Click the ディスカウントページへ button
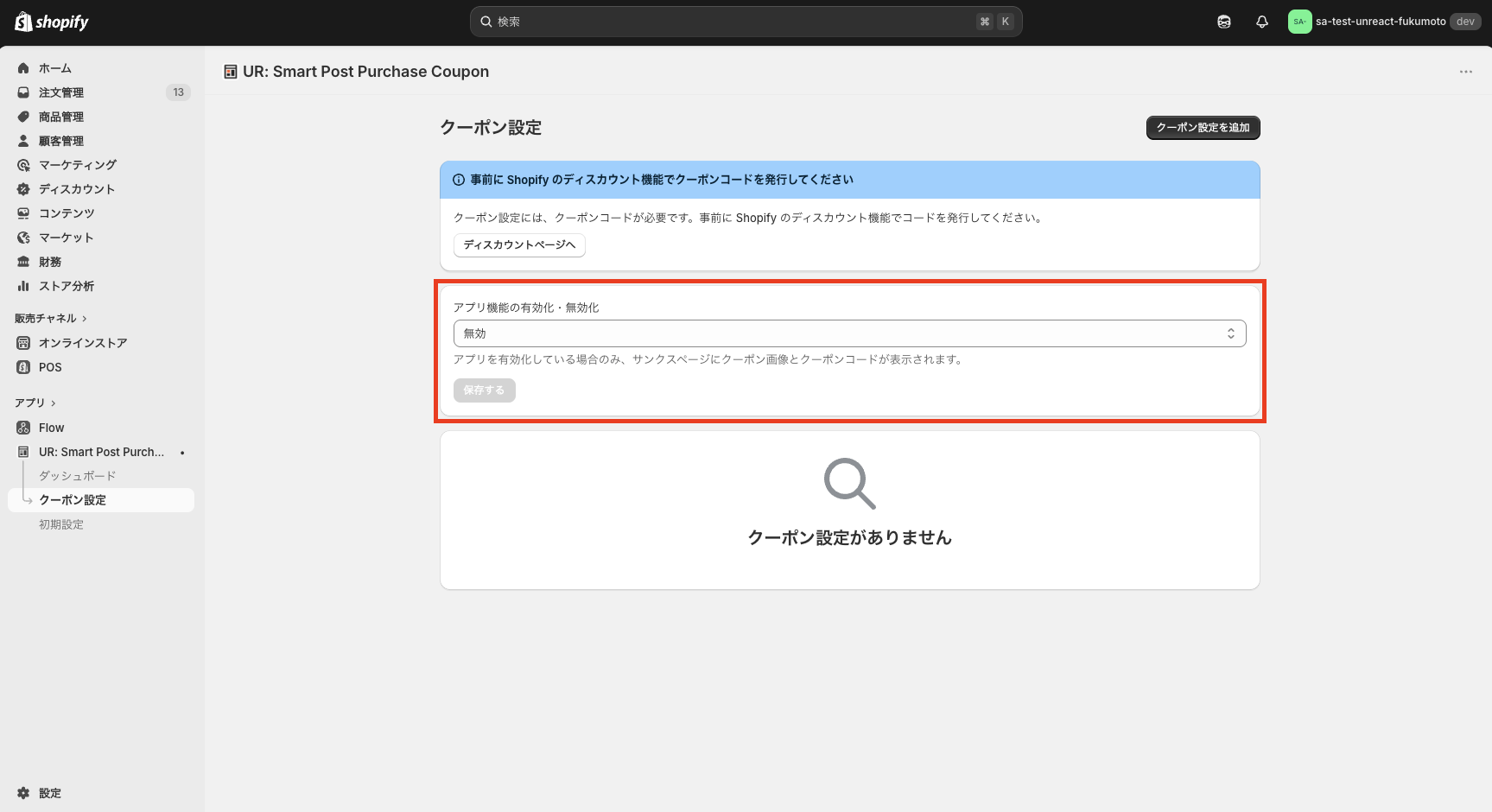Screen dimensions: 1492x812 [519, 245]
